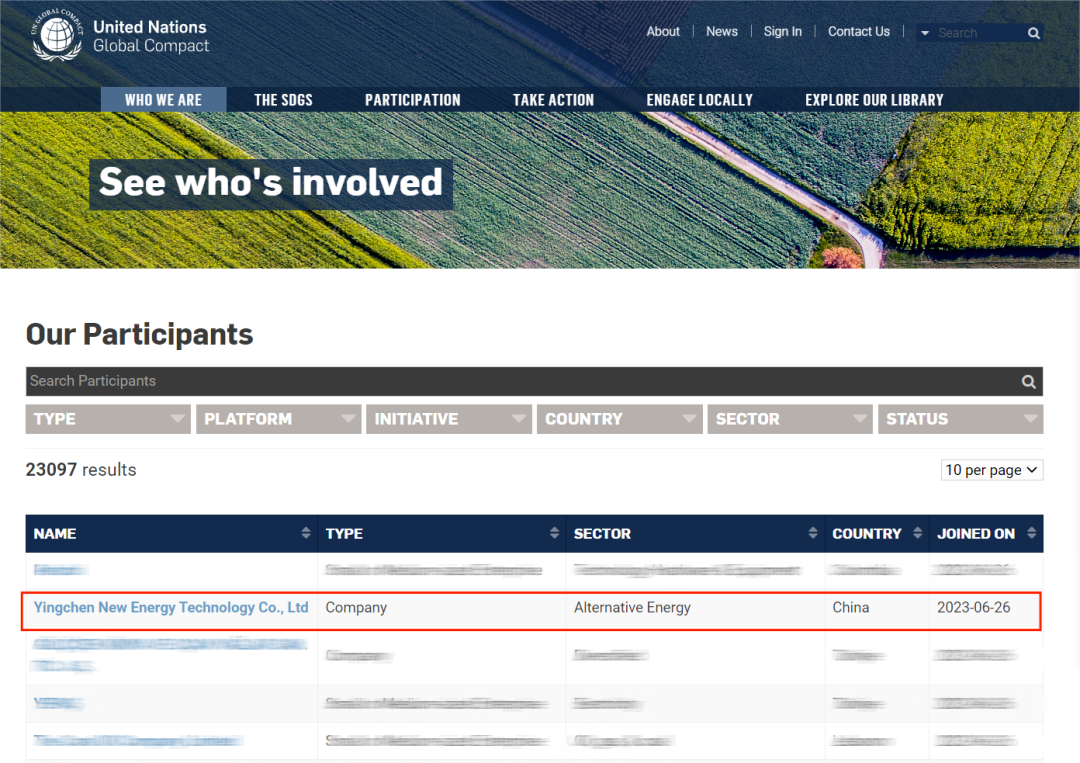Image resolution: width=1080 pixels, height=763 pixels.
Task: Open the WHO WE ARE menu
Action: tap(163, 100)
